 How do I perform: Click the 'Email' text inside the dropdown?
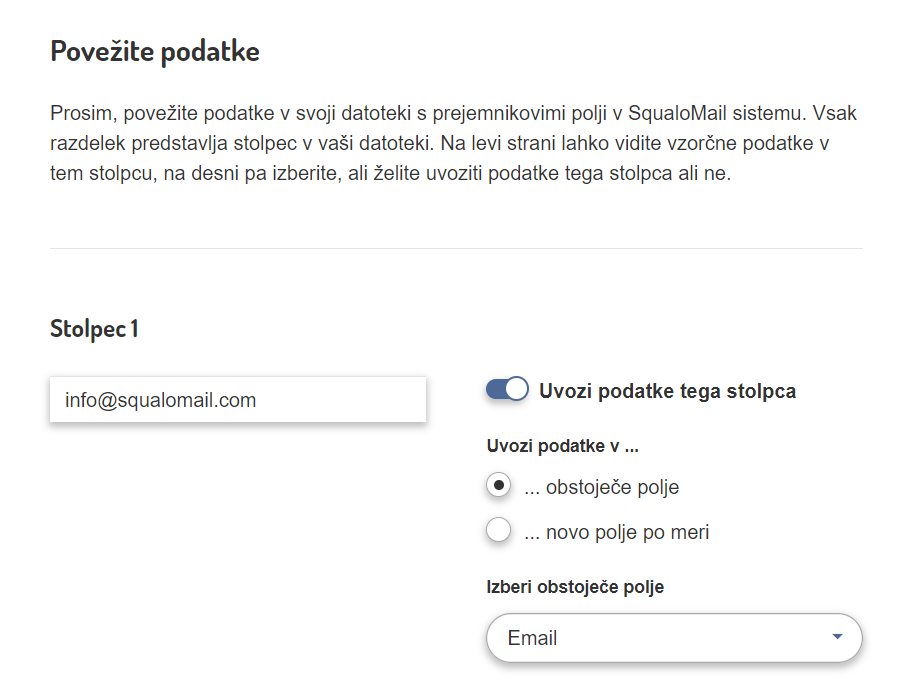tap(532, 638)
